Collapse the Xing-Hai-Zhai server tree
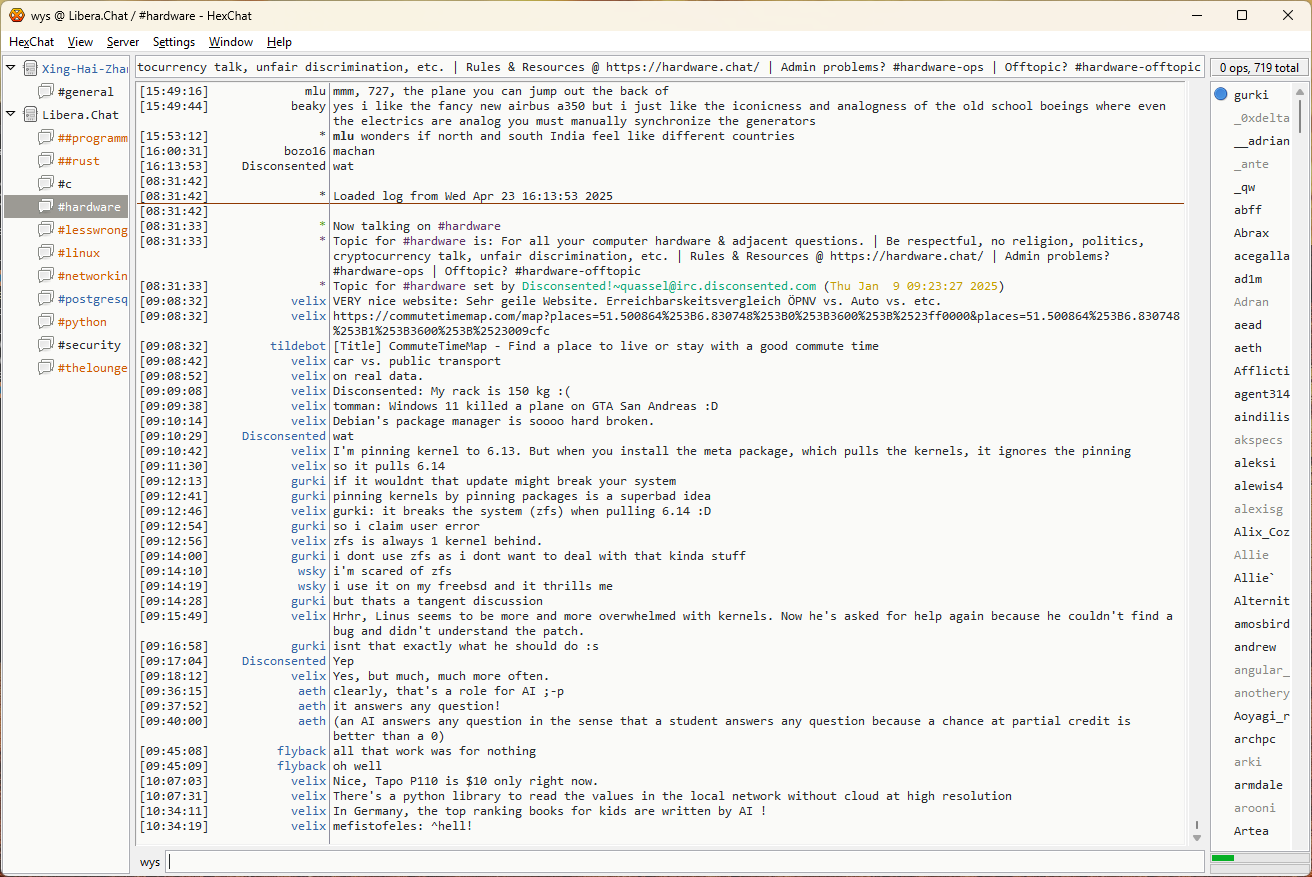This screenshot has width=1312, height=877. tap(11, 69)
